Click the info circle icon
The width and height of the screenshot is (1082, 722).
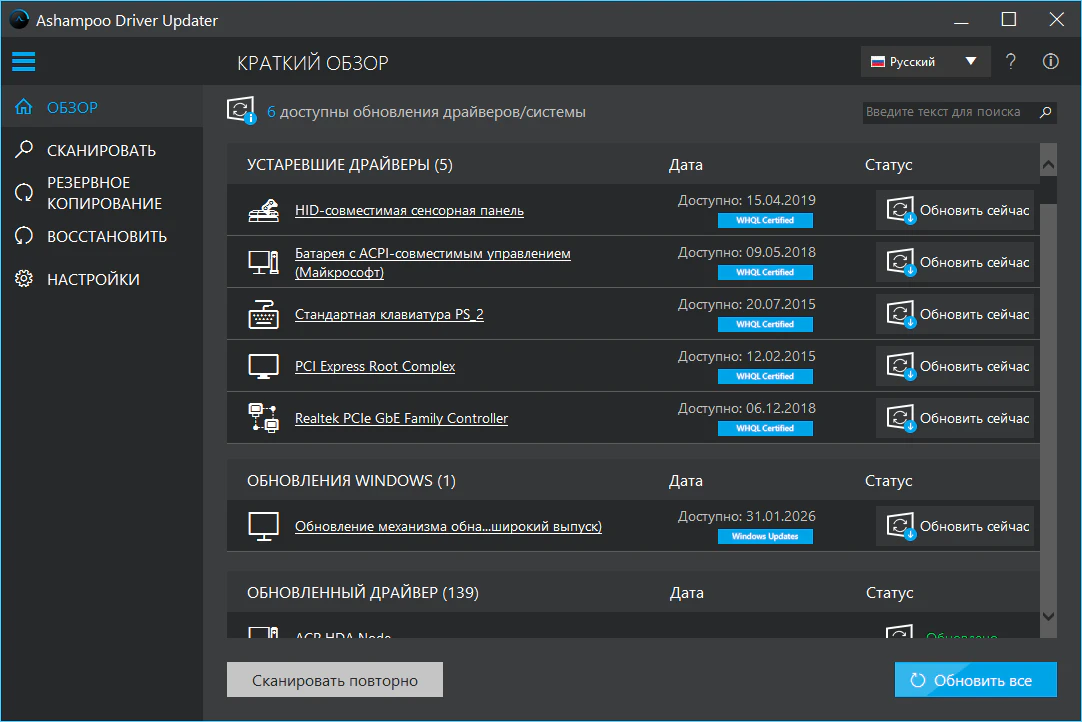tap(1050, 62)
